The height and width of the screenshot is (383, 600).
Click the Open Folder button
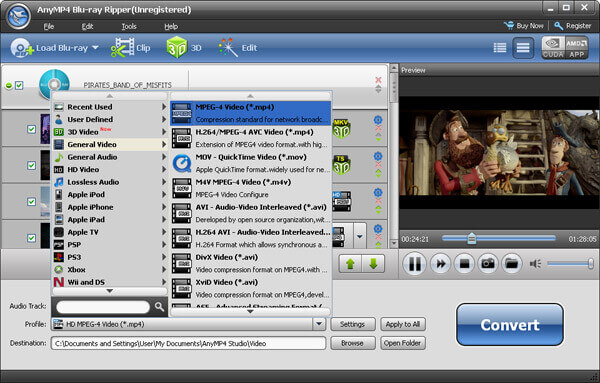[403, 343]
